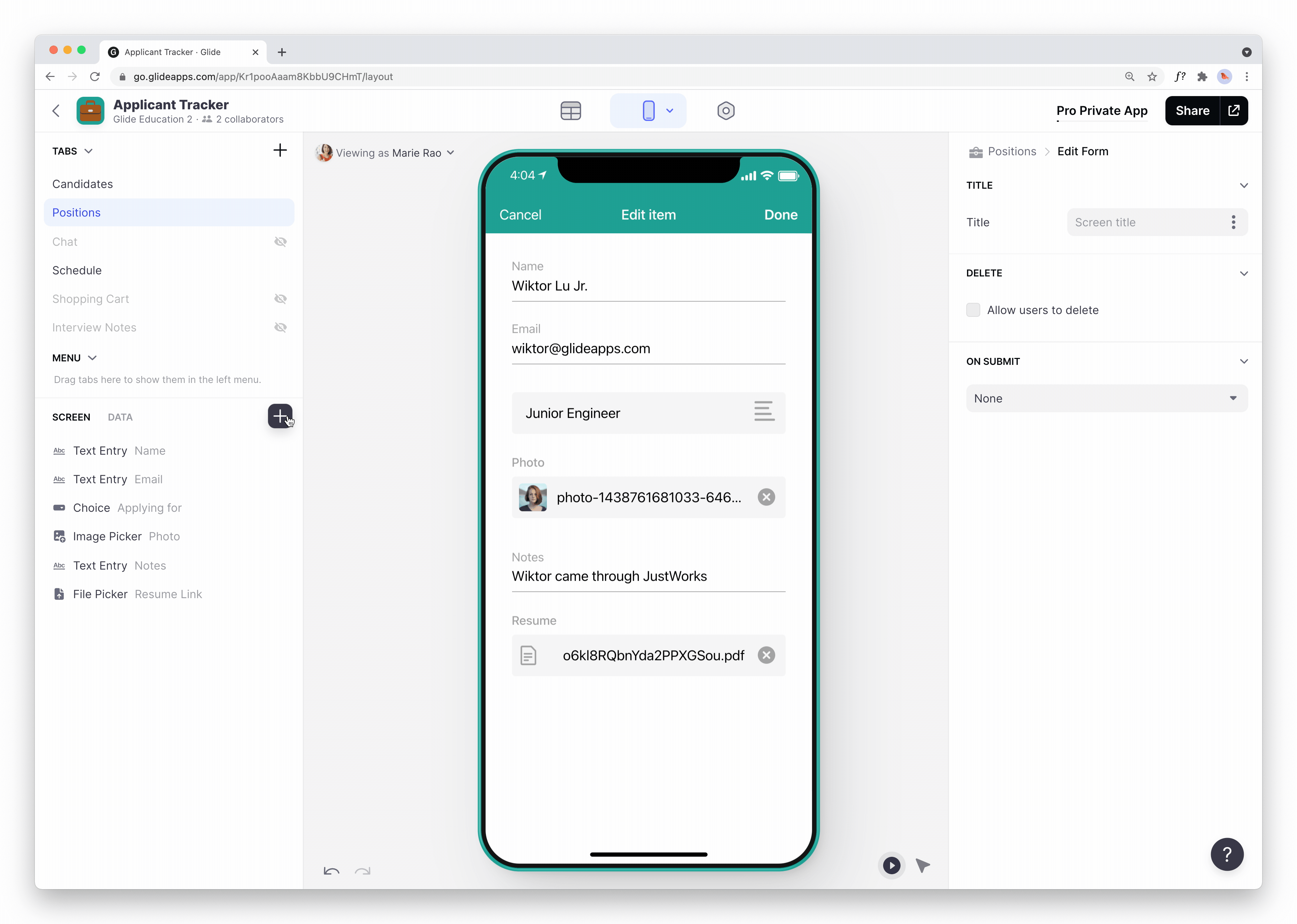Click the add component plus button
The width and height of the screenshot is (1297, 924).
(280, 416)
